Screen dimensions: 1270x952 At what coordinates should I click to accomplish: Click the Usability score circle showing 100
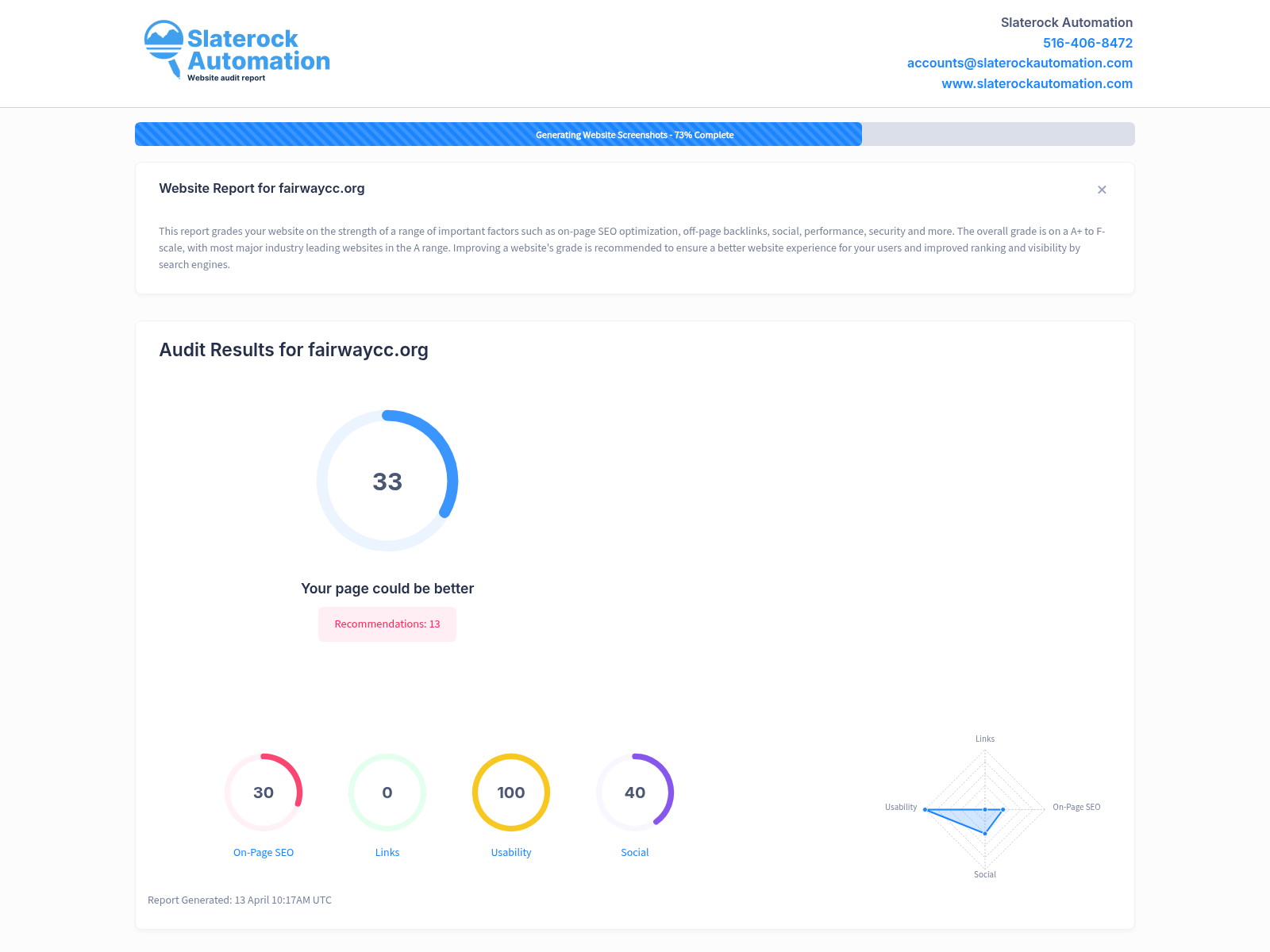pos(511,793)
